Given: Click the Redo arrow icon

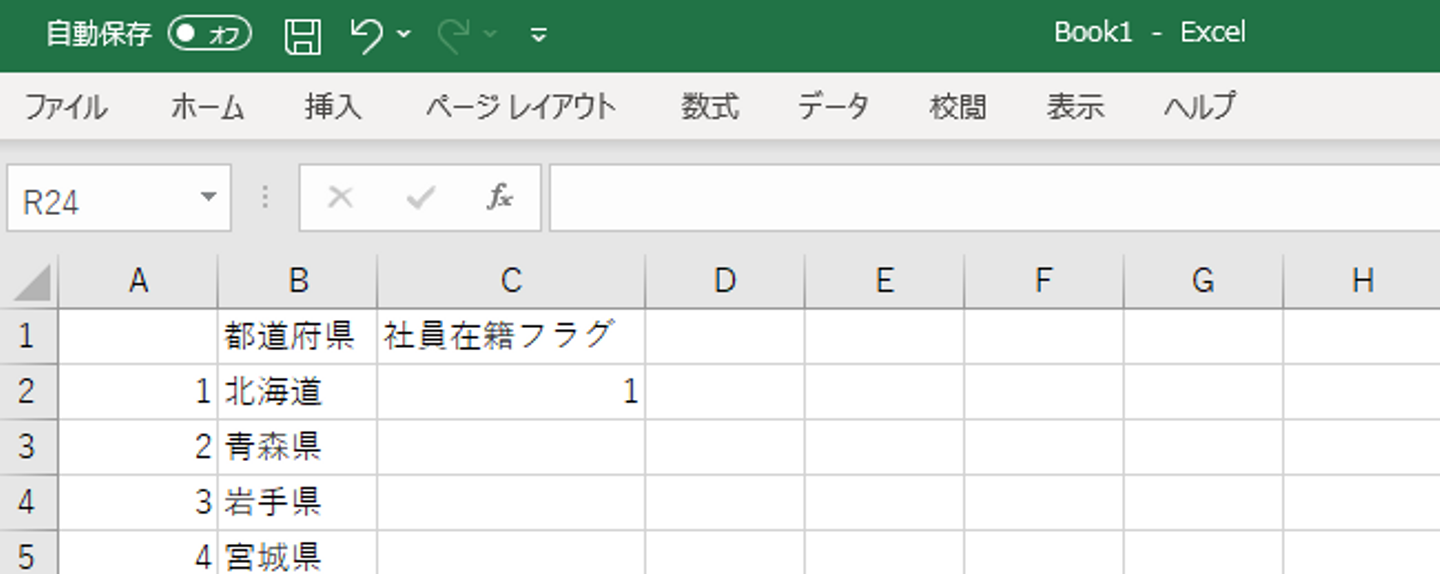Looking at the screenshot, I should pos(454,36).
